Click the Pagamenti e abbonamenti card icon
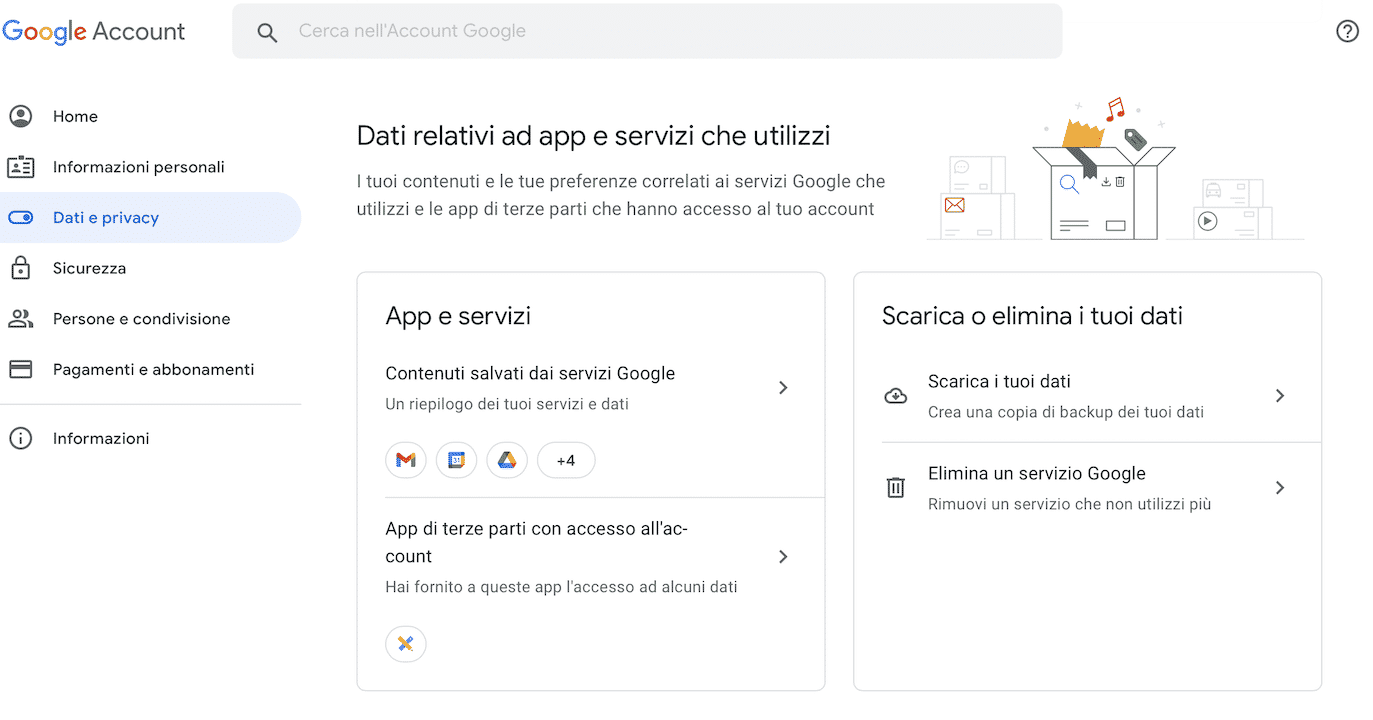Screen dimensions: 1373x720 (x=21, y=369)
